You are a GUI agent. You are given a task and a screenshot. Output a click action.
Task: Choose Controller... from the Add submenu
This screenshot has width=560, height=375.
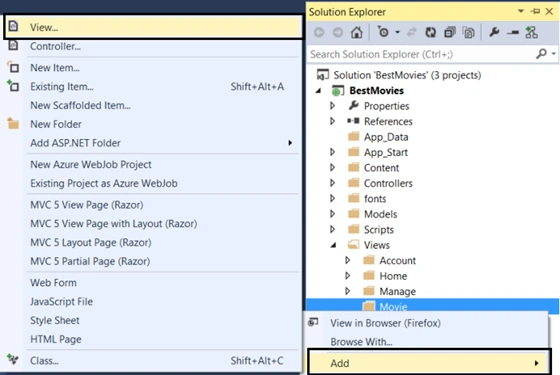[153, 46]
